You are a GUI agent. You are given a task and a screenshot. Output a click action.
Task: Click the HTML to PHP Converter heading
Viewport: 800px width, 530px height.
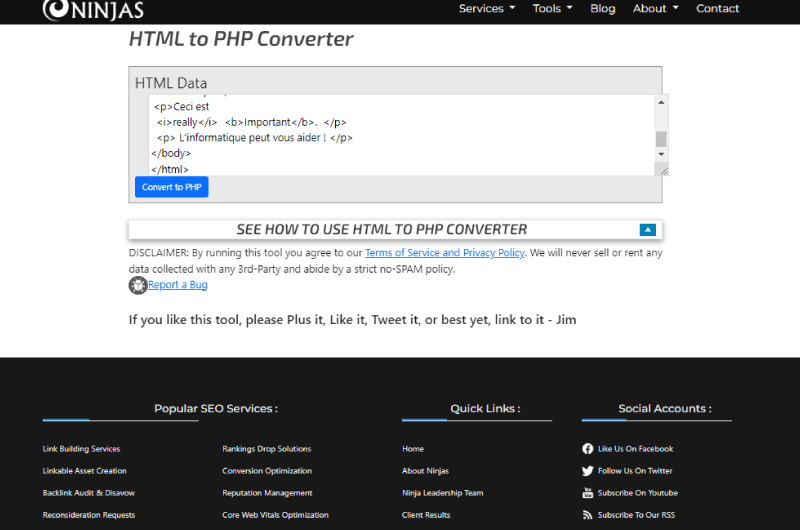[x=241, y=39]
